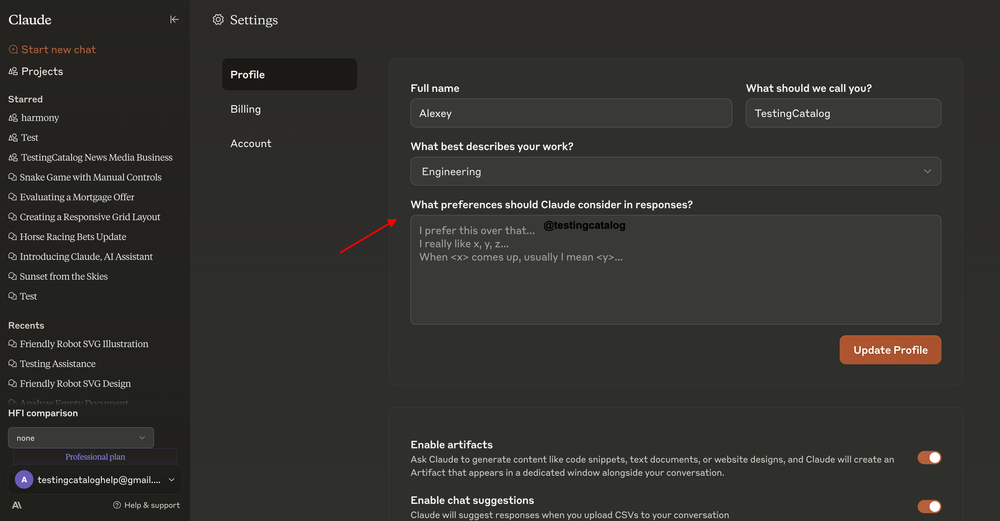The image size is (1000, 521).
Task: Turn off the Enable chat suggestions toggle
Action: pyautogui.click(x=929, y=507)
